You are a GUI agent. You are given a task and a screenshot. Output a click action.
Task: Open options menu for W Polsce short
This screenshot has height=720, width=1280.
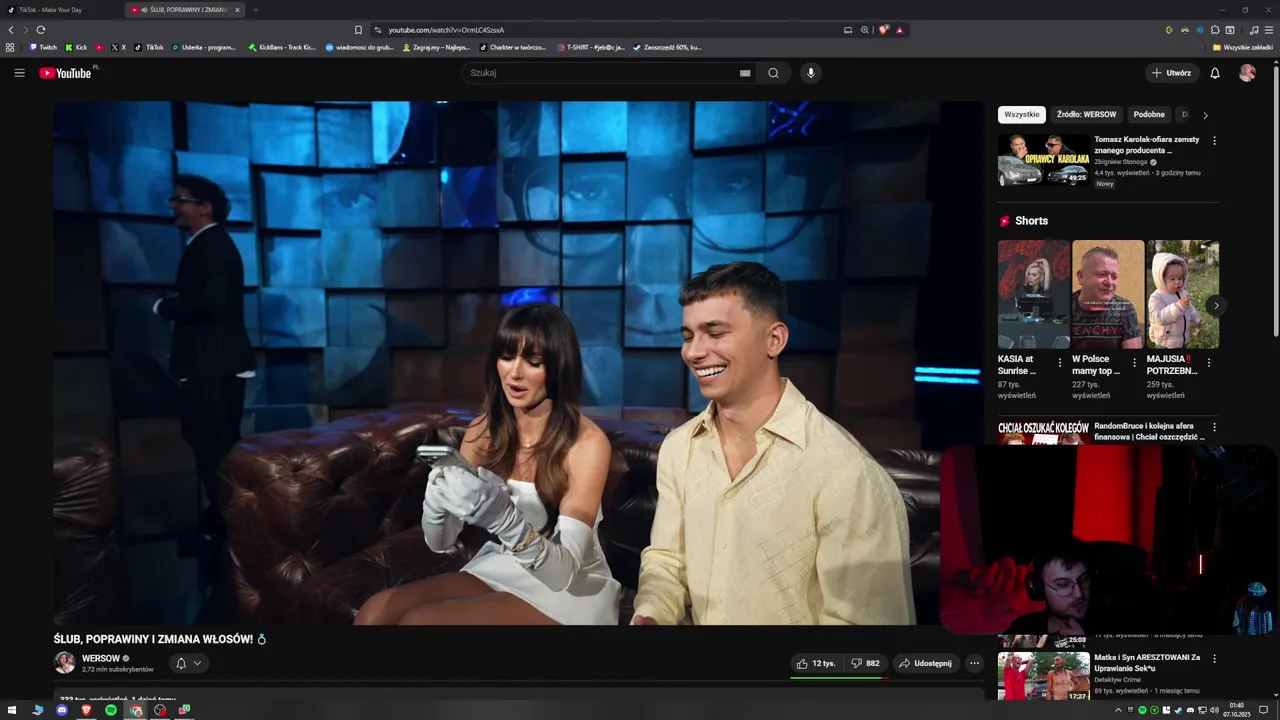point(1134,363)
